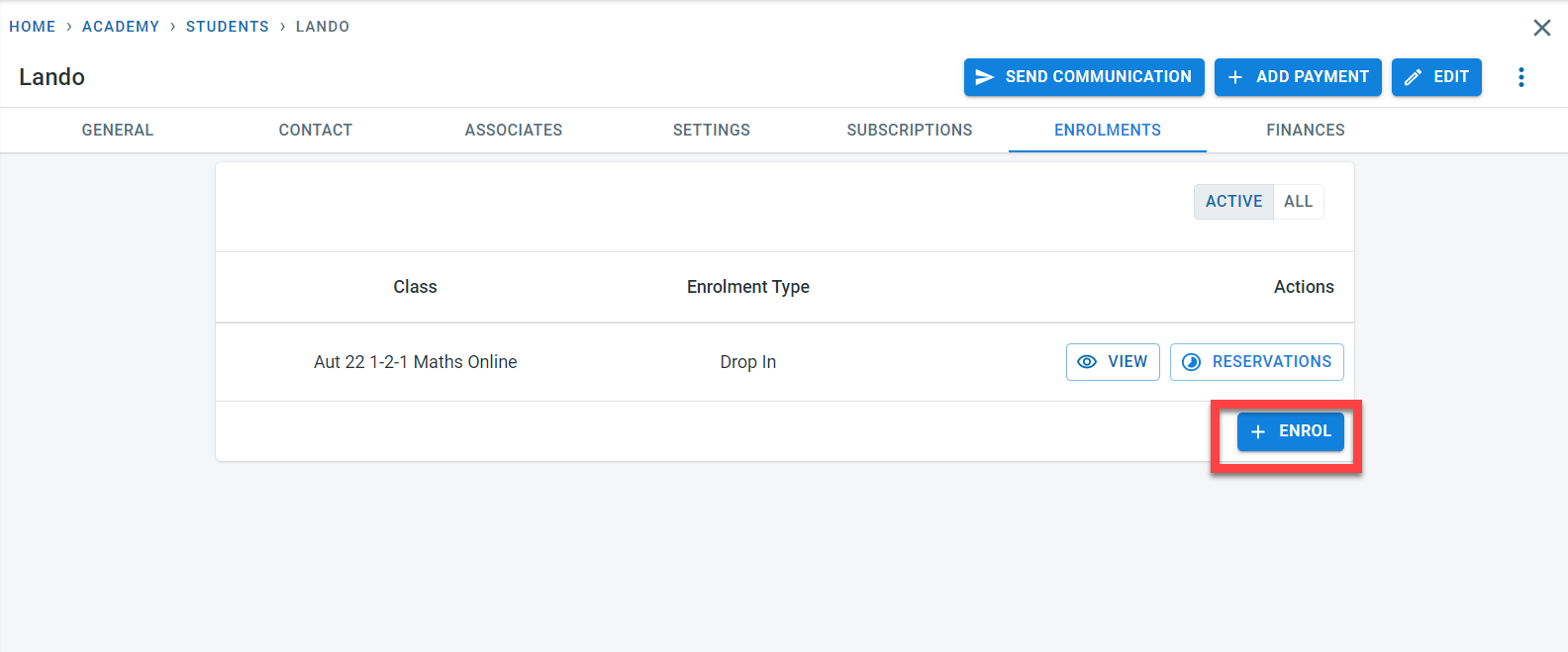Image resolution: width=1568 pixels, height=652 pixels.
Task: Open the three-dot more options menu
Action: [x=1520, y=77]
